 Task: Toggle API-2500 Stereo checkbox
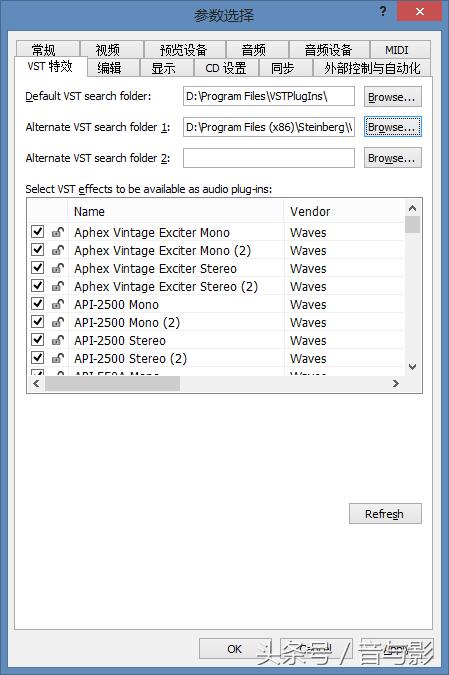pyautogui.click(x=37, y=340)
